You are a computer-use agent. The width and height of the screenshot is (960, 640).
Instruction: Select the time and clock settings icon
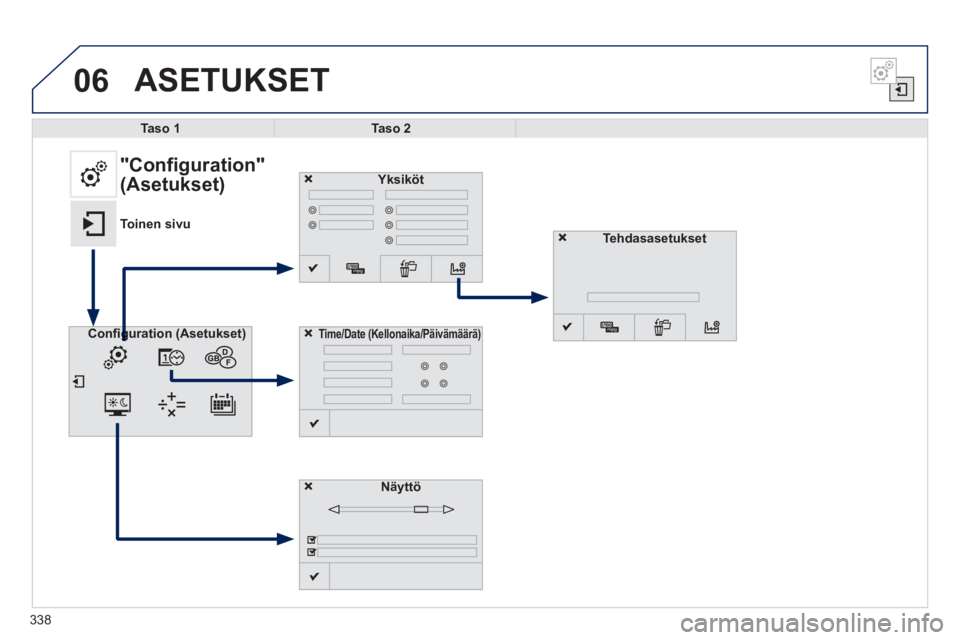(x=171, y=357)
